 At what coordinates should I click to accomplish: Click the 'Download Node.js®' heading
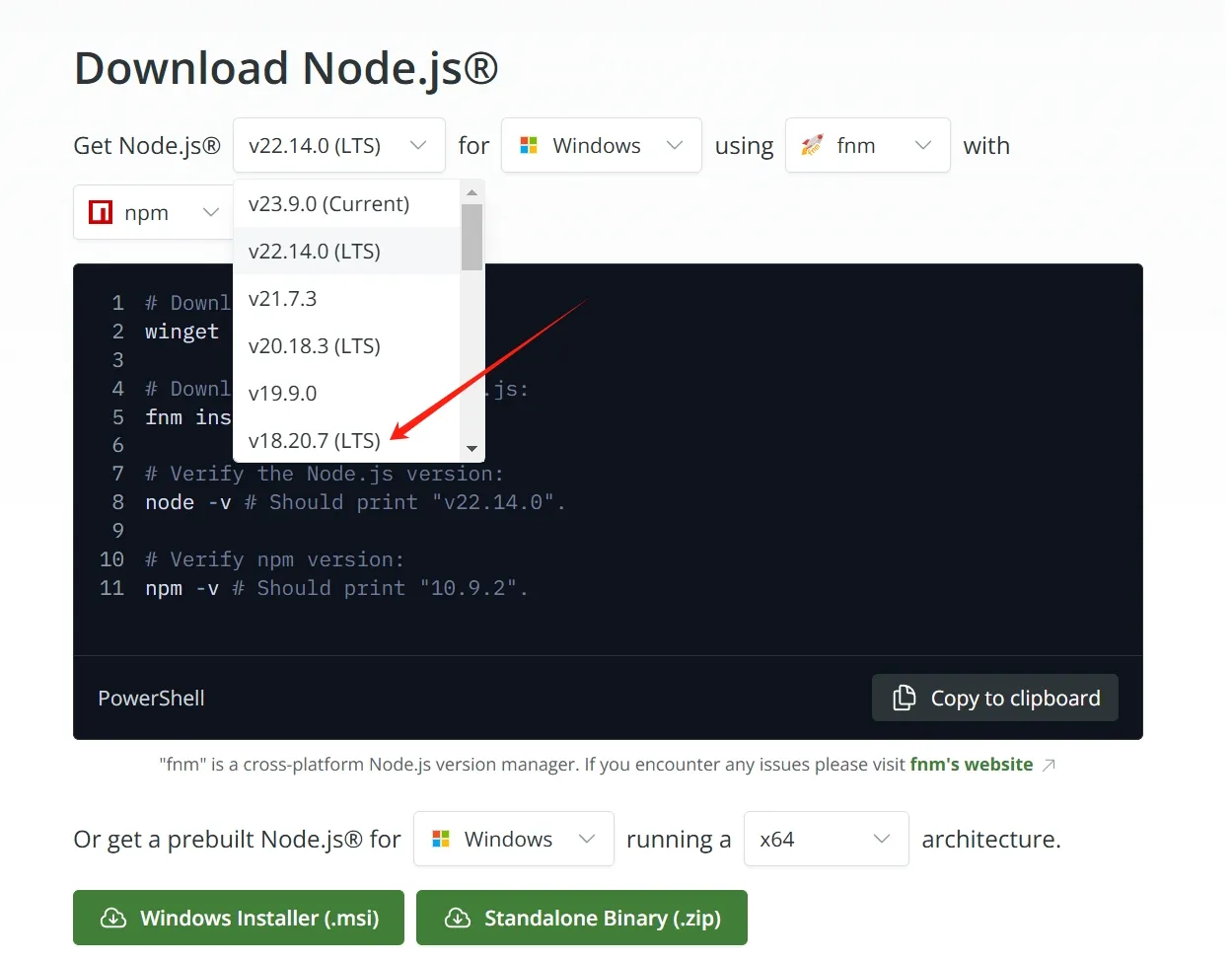286,68
